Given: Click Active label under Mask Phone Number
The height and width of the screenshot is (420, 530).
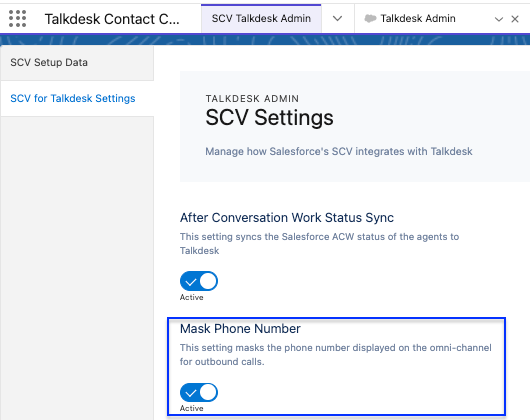Looking at the screenshot, I should [192, 408].
